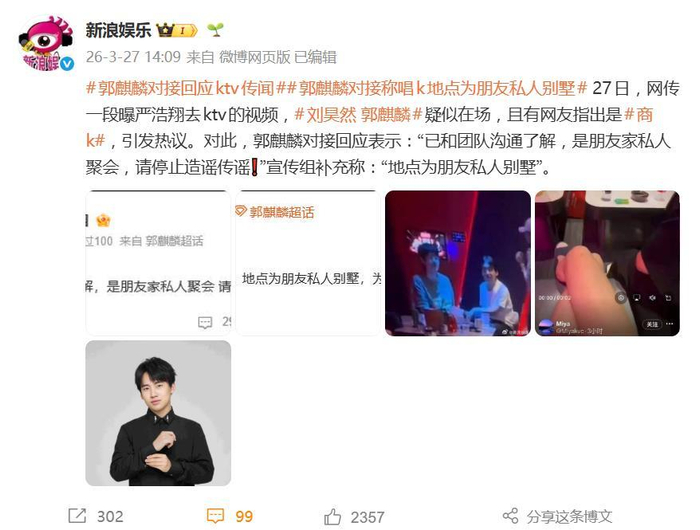Click the crown membership badge icon

click(176, 31)
